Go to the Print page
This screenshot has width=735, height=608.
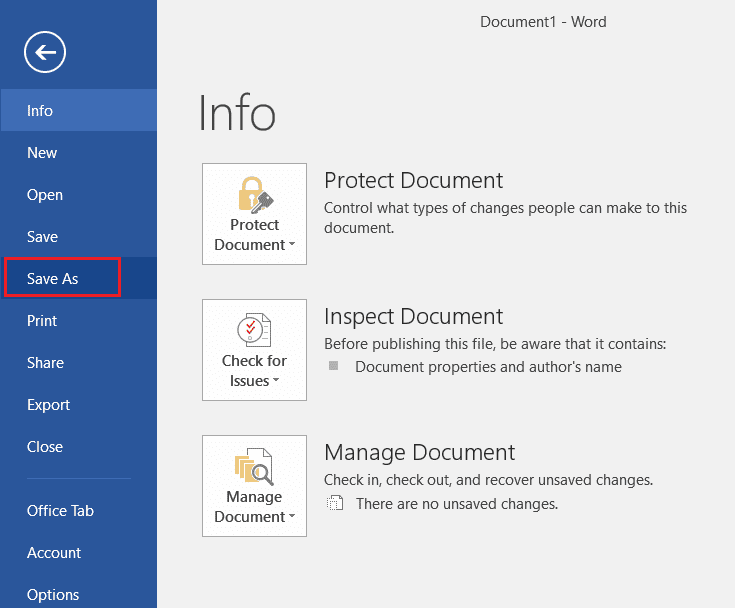coord(79,321)
